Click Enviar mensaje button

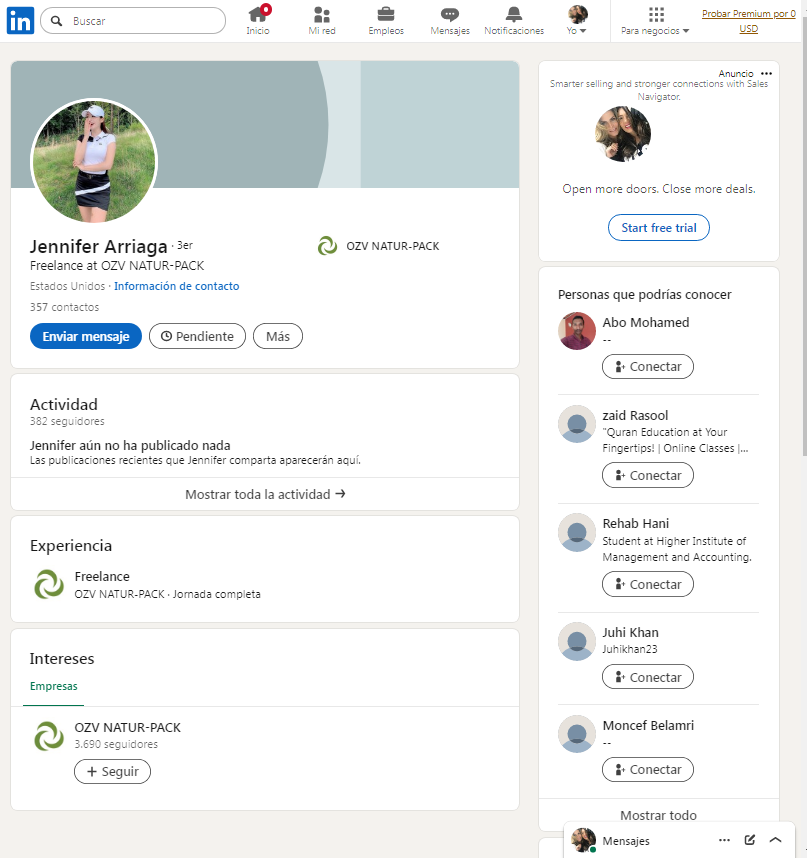86,336
